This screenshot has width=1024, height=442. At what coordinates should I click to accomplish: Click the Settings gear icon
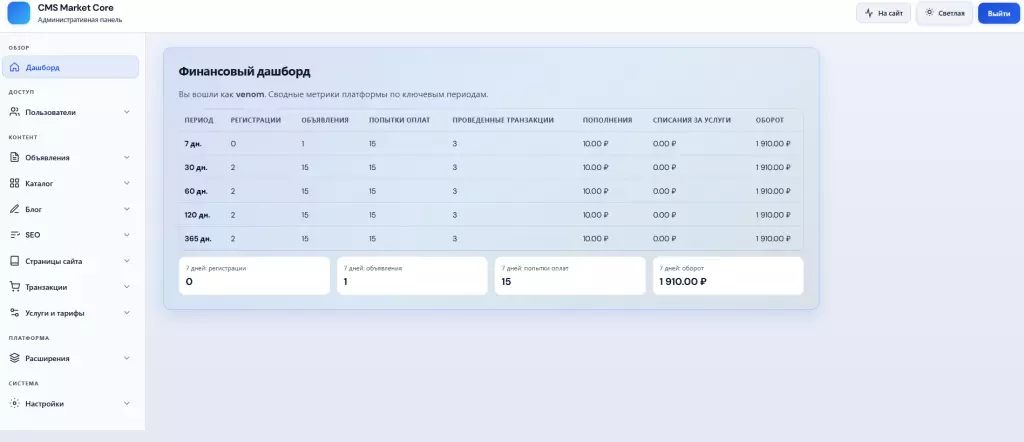coord(14,404)
